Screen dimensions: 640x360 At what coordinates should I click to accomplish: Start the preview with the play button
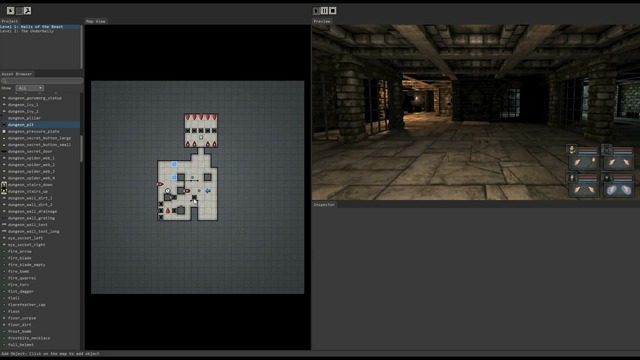316,11
